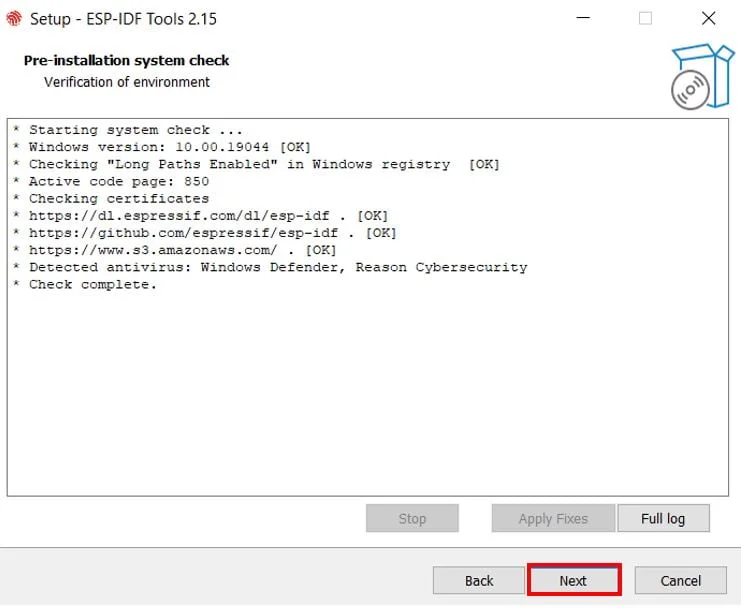
Task: Select the "Detected antivirus" log line
Action: [x=270, y=267]
